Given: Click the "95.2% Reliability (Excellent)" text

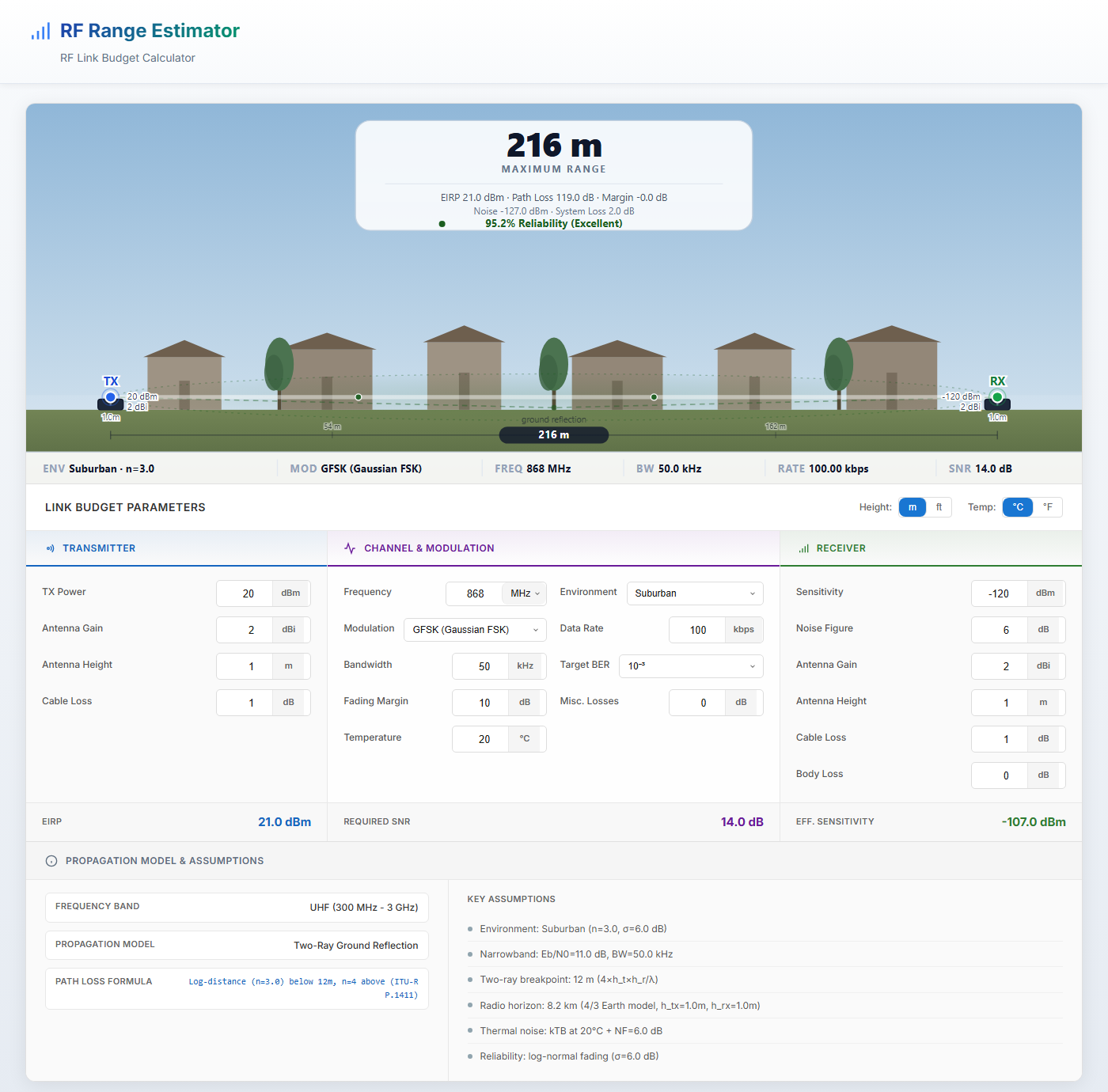Looking at the screenshot, I should 554,224.
